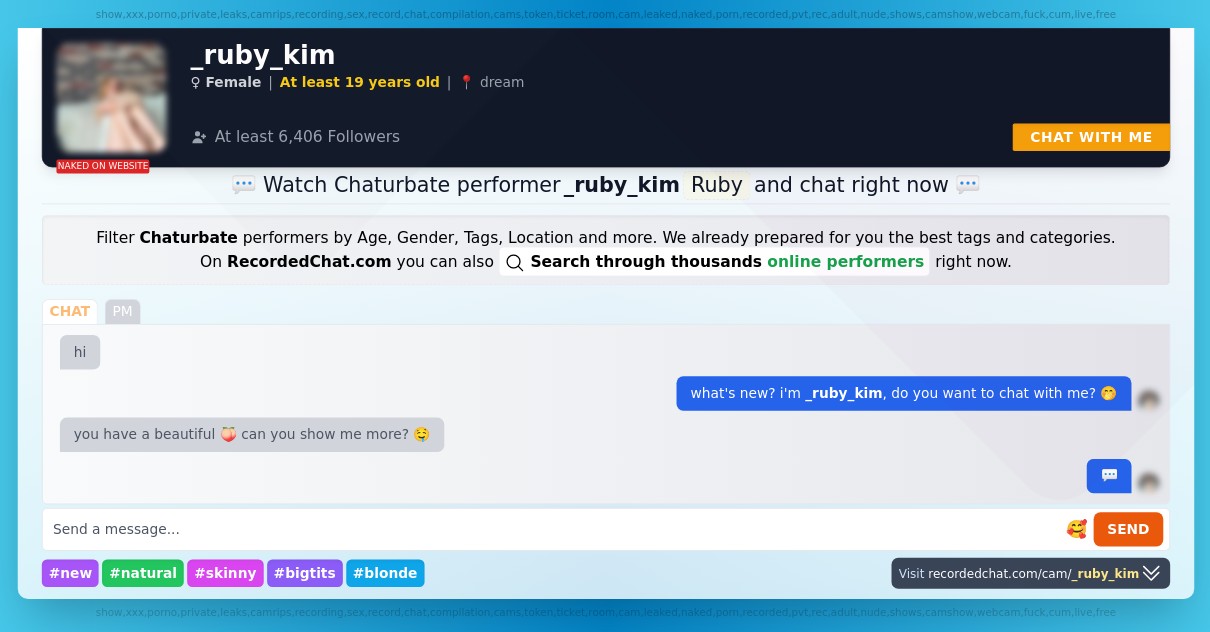
Task: Click the speech bubble icon after right now
Action: (967, 185)
